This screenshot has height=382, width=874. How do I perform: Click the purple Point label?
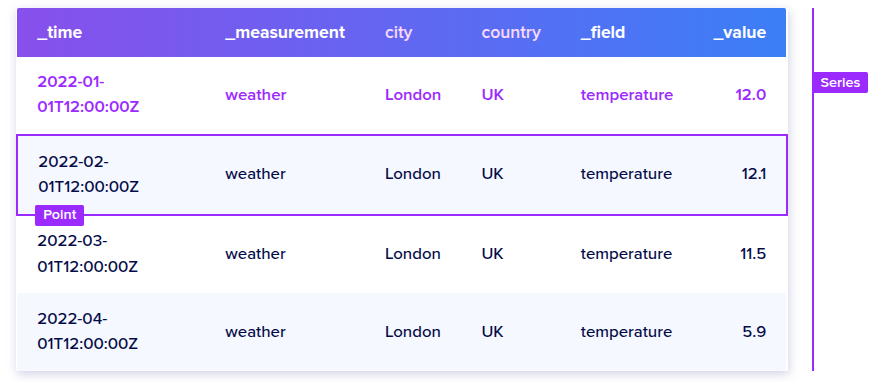[x=60, y=215]
